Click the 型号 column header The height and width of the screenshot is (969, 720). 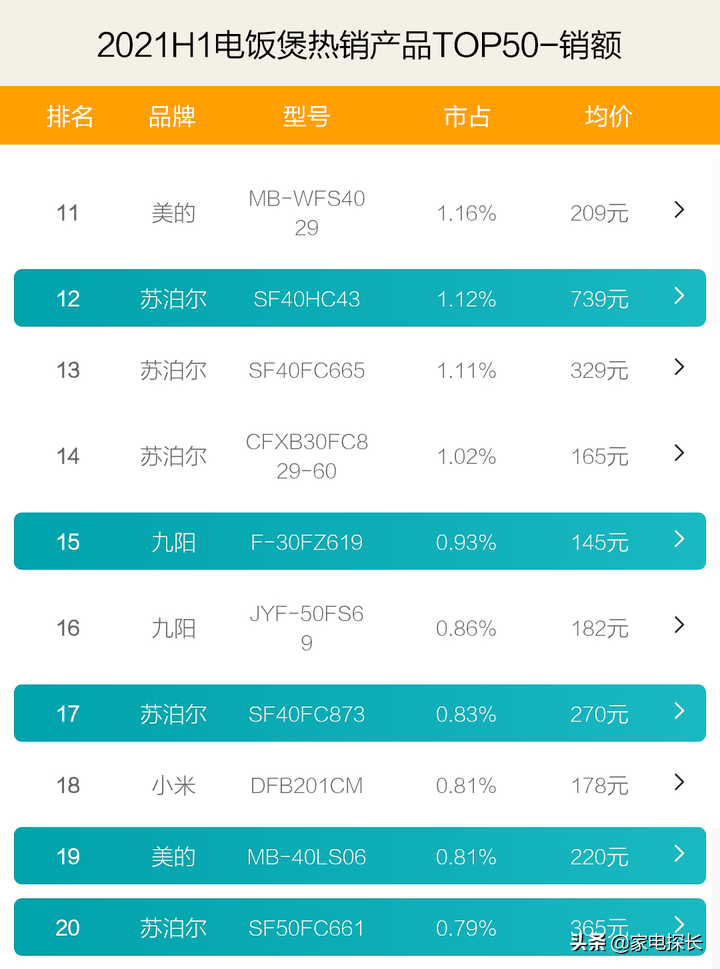coord(306,117)
